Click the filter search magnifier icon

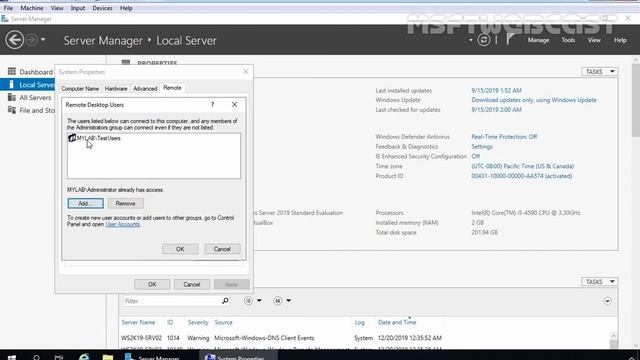coord(225,301)
